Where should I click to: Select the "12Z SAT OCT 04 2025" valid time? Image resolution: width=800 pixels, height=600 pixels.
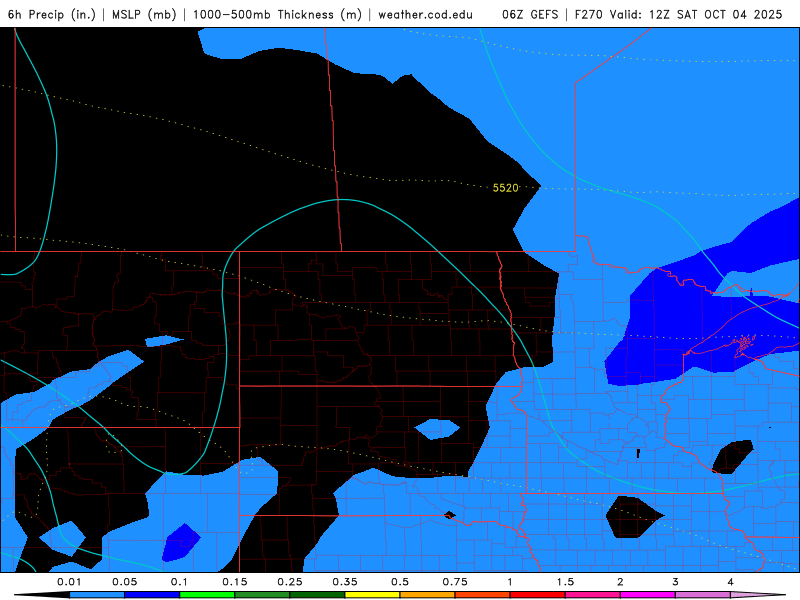716,14
